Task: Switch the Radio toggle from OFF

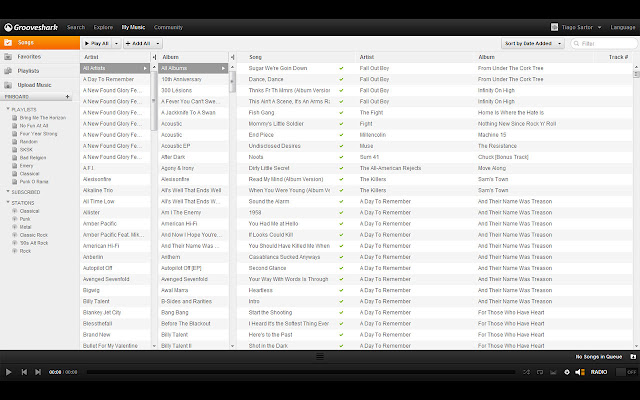Action: click(626, 372)
